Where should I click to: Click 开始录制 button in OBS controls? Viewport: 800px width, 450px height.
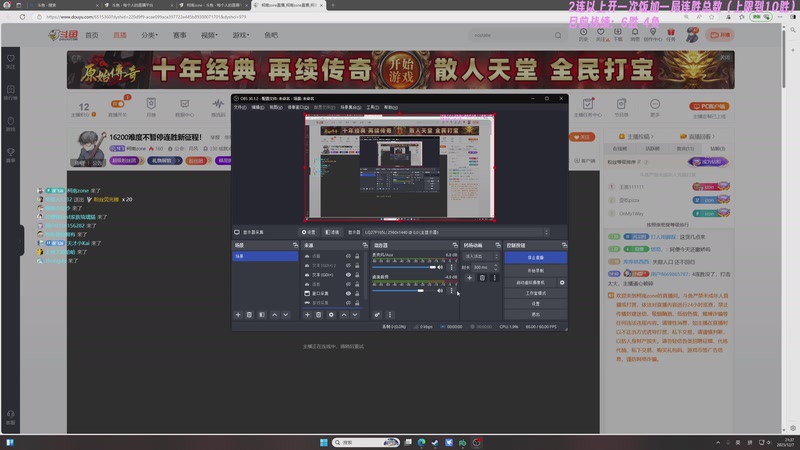(535, 270)
